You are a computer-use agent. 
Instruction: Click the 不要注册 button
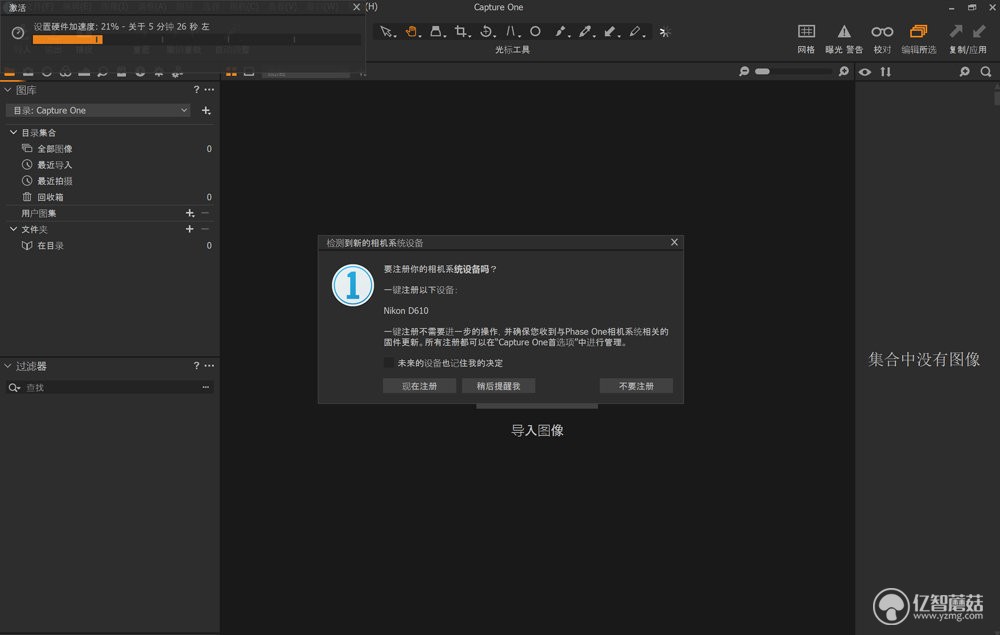[636, 386]
